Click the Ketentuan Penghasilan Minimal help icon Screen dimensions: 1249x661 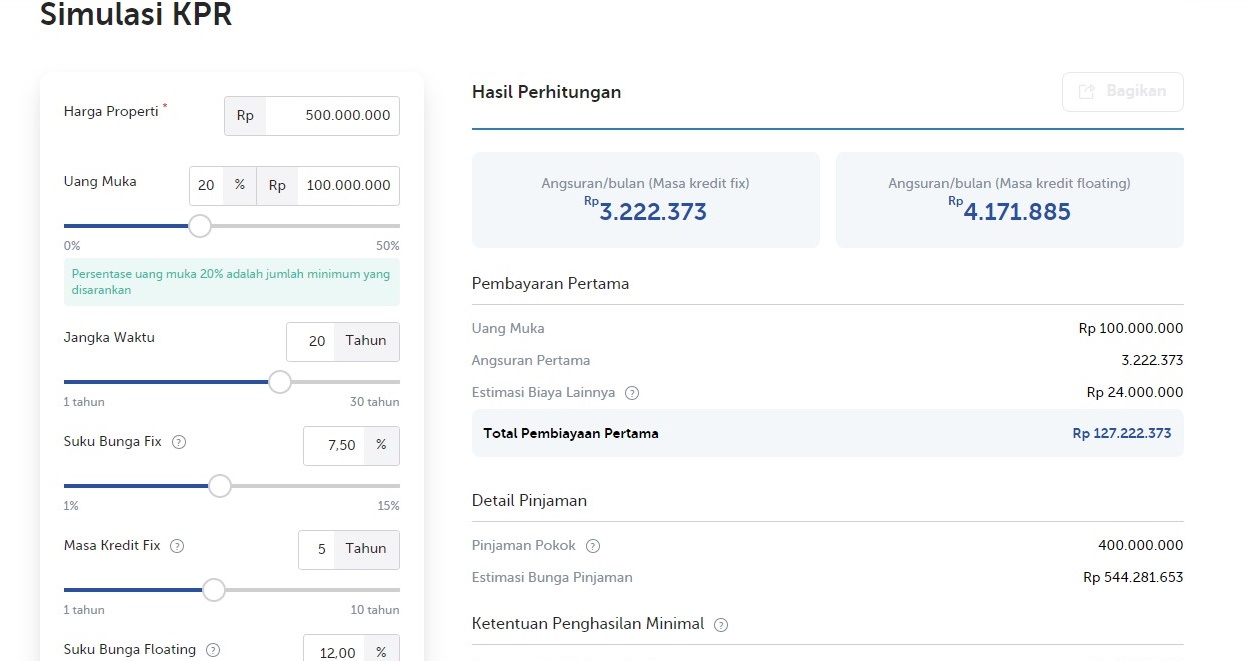pos(719,624)
